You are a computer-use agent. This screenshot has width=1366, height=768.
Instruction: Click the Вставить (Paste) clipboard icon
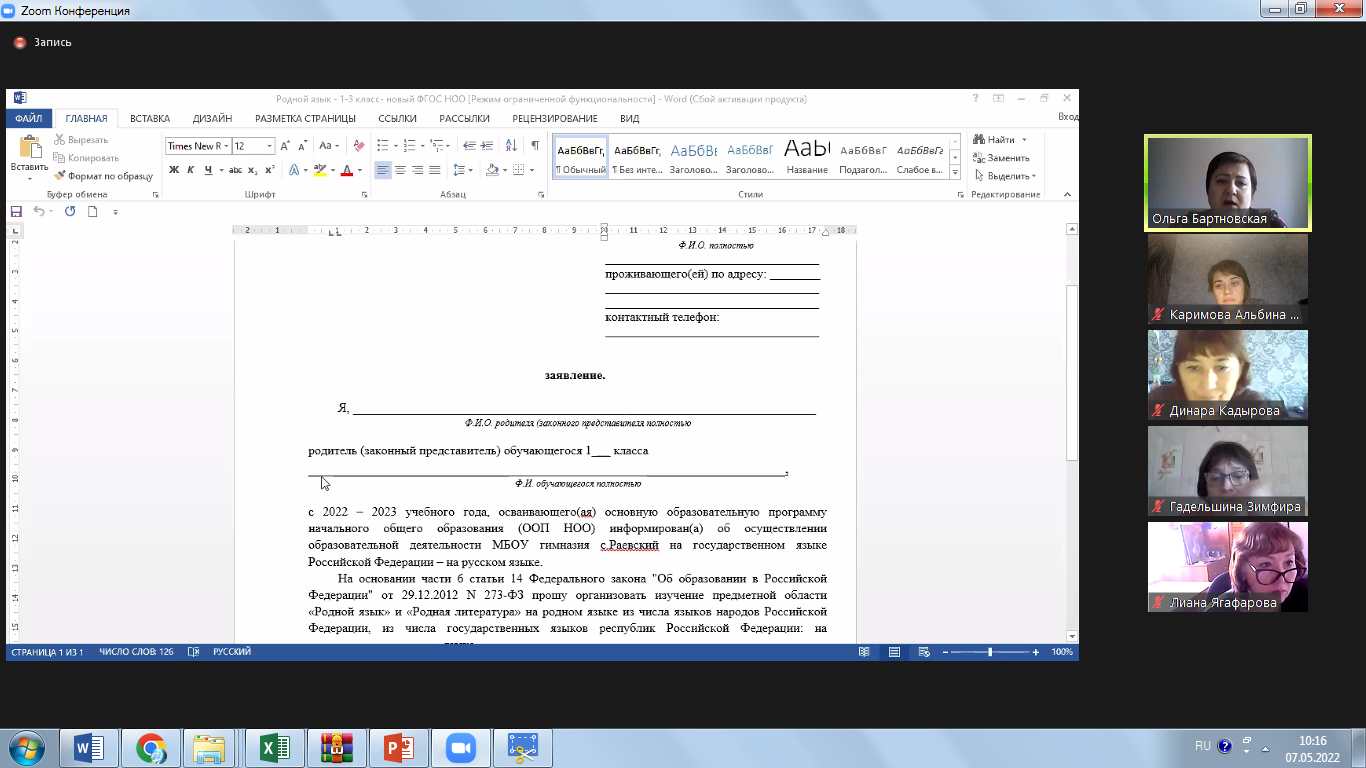click(x=29, y=148)
